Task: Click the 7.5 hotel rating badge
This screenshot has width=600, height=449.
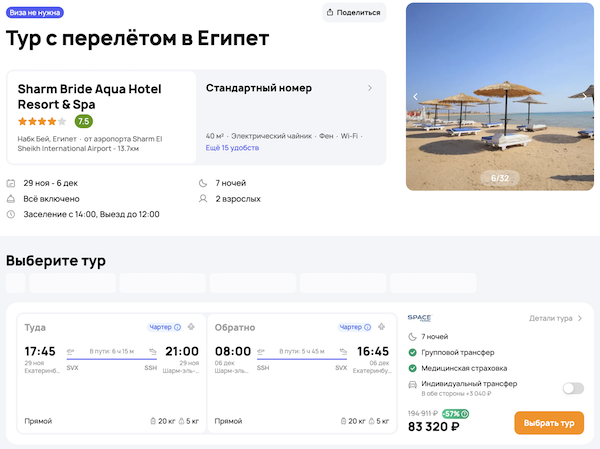Action: pyautogui.click(x=83, y=121)
